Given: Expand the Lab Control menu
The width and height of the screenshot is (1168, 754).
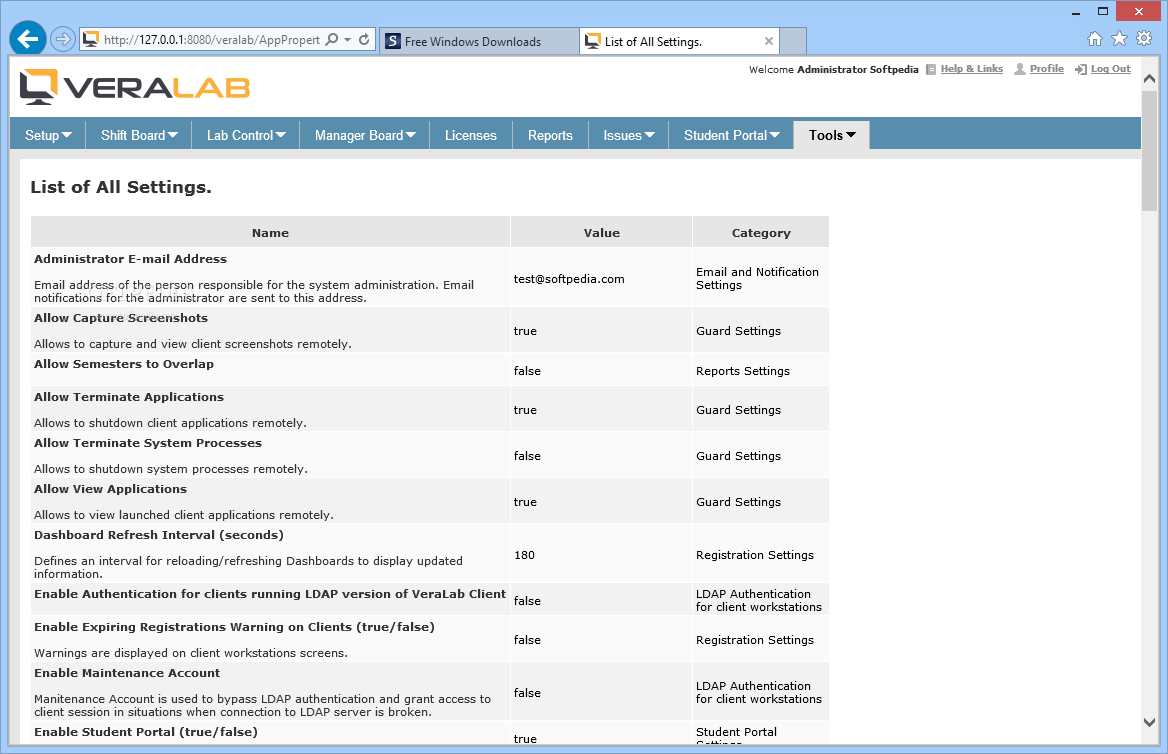Looking at the screenshot, I should click(246, 135).
